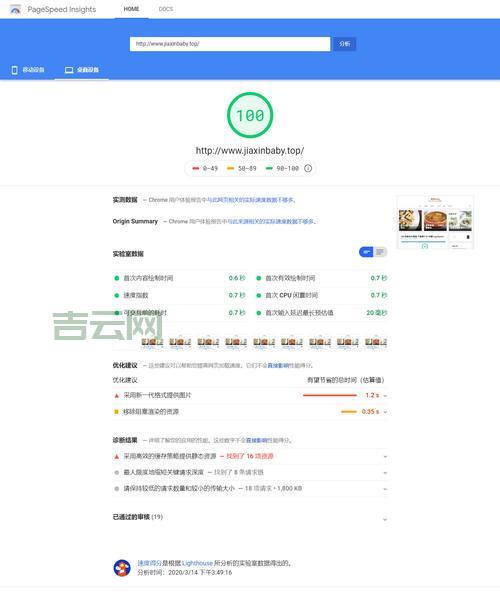
Task: Click the 已通过的审核 heading
Action: 131,517
